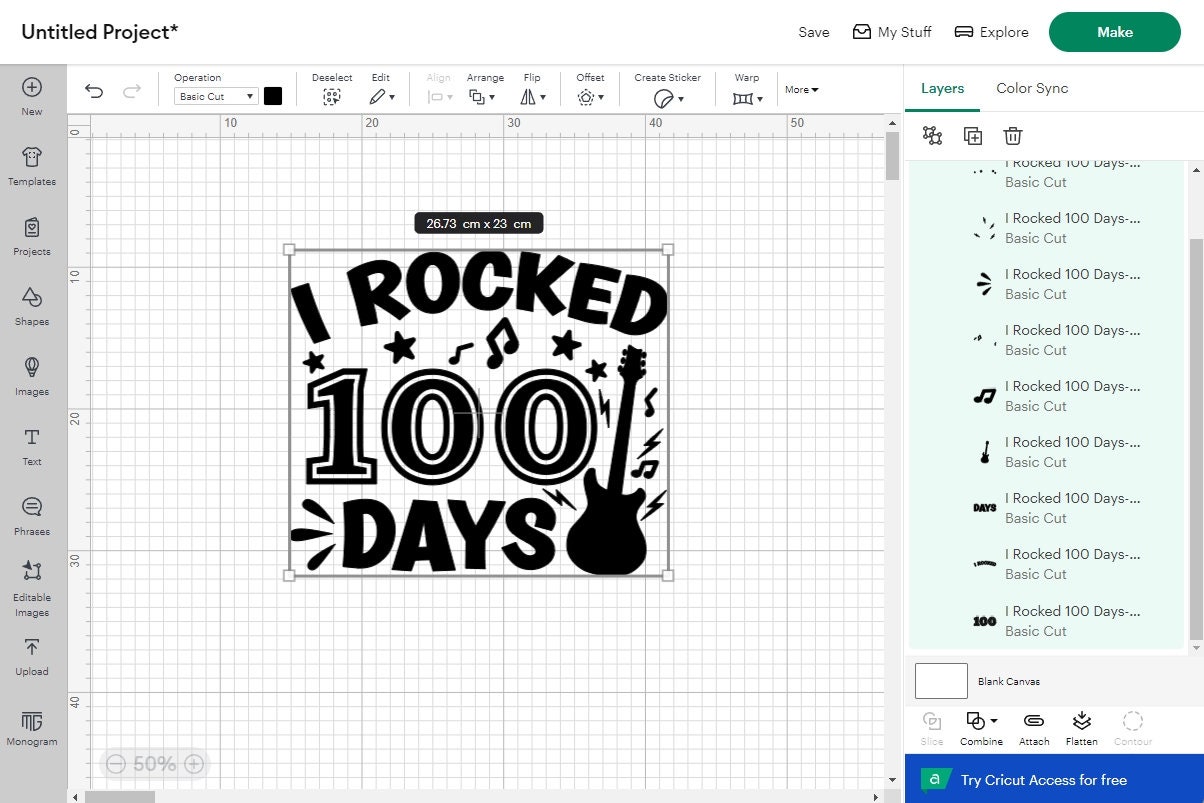Click the Save link

point(813,32)
